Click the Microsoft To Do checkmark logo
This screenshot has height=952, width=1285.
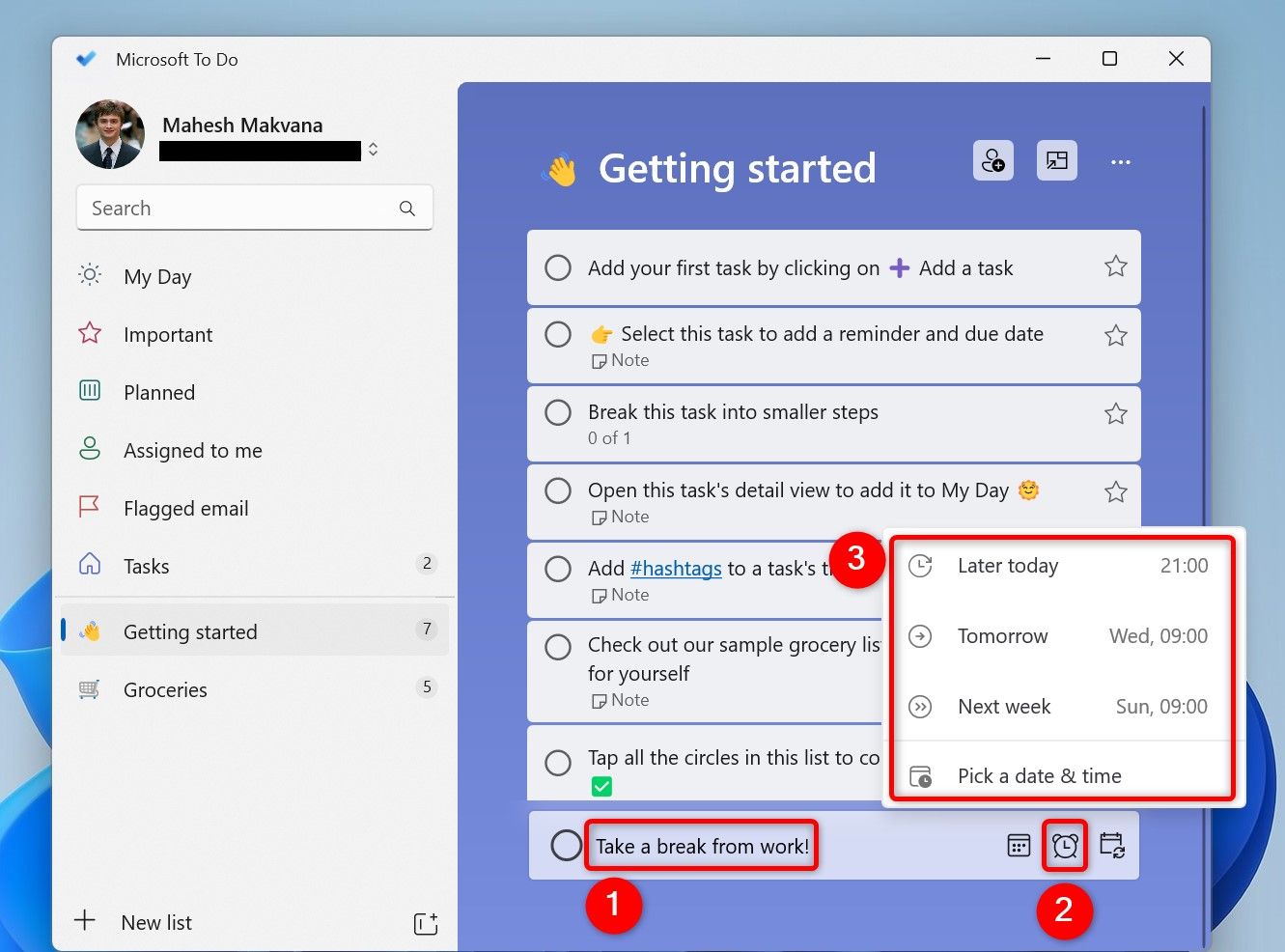(x=86, y=59)
